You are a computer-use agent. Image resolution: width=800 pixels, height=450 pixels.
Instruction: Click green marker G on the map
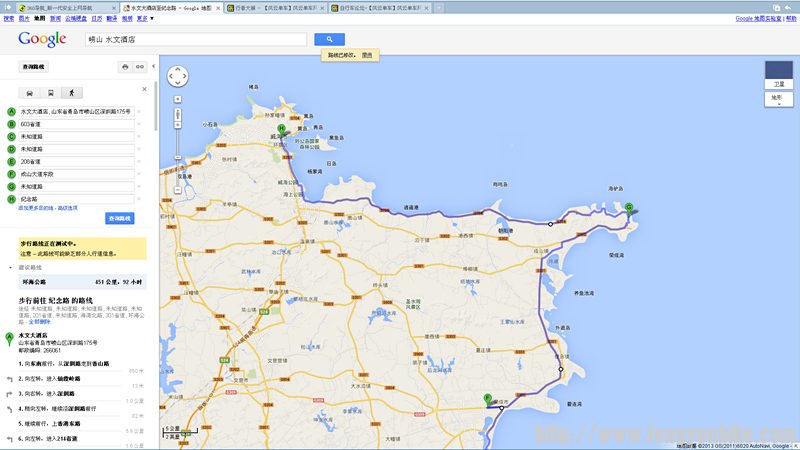[629, 207]
